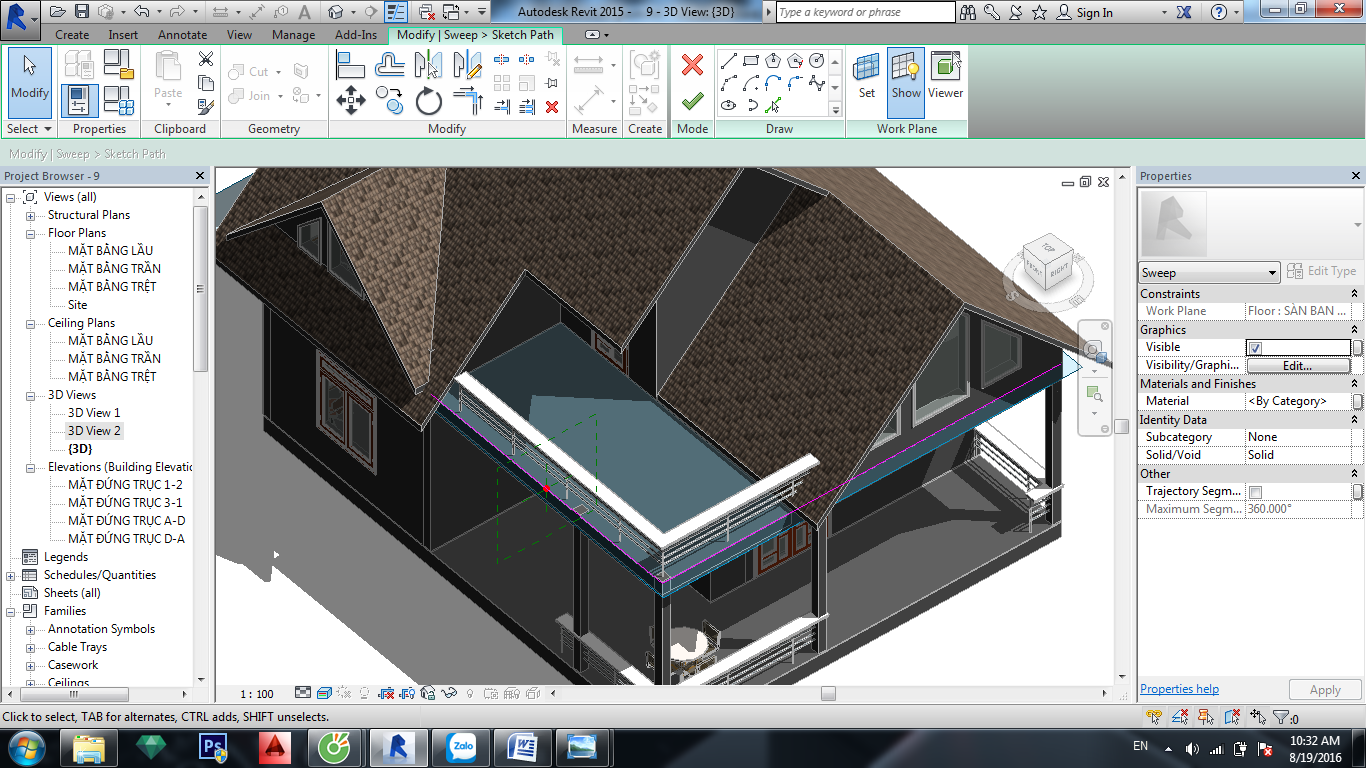Click the Match Type Properties paintbrush icon

205,106
